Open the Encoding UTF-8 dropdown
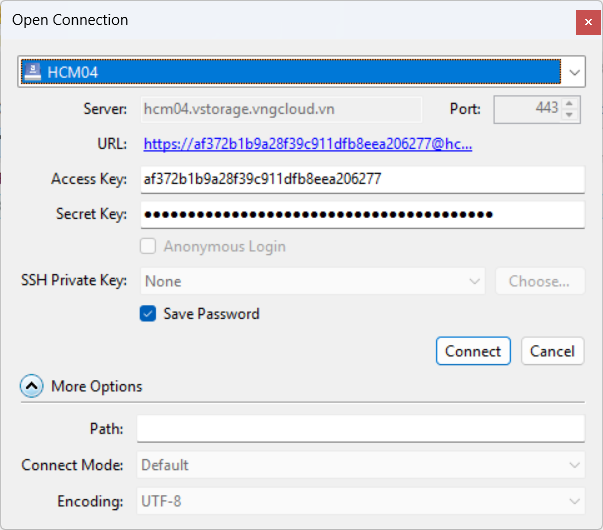 [x=360, y=501]
